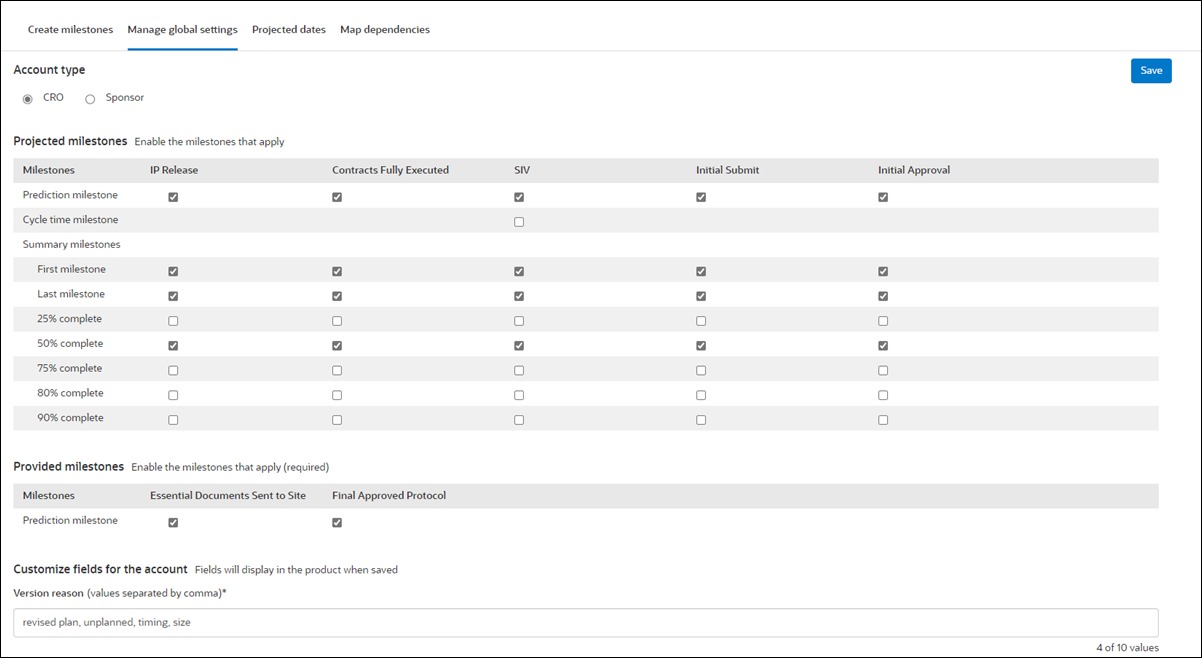Disable Prediction milestone for IP Release
This screenshot has height=658, width=1202.
click(172, 196)
